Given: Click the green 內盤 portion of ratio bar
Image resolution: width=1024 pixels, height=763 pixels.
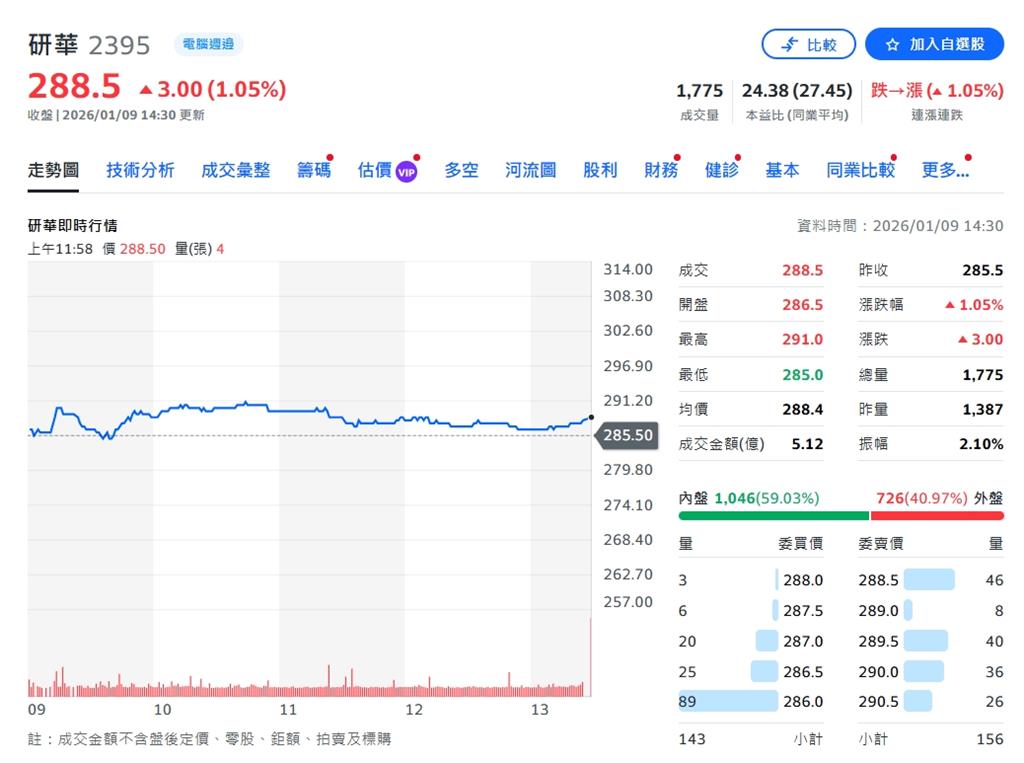Looking at the screenshot, I should click(x=775, y=515).
